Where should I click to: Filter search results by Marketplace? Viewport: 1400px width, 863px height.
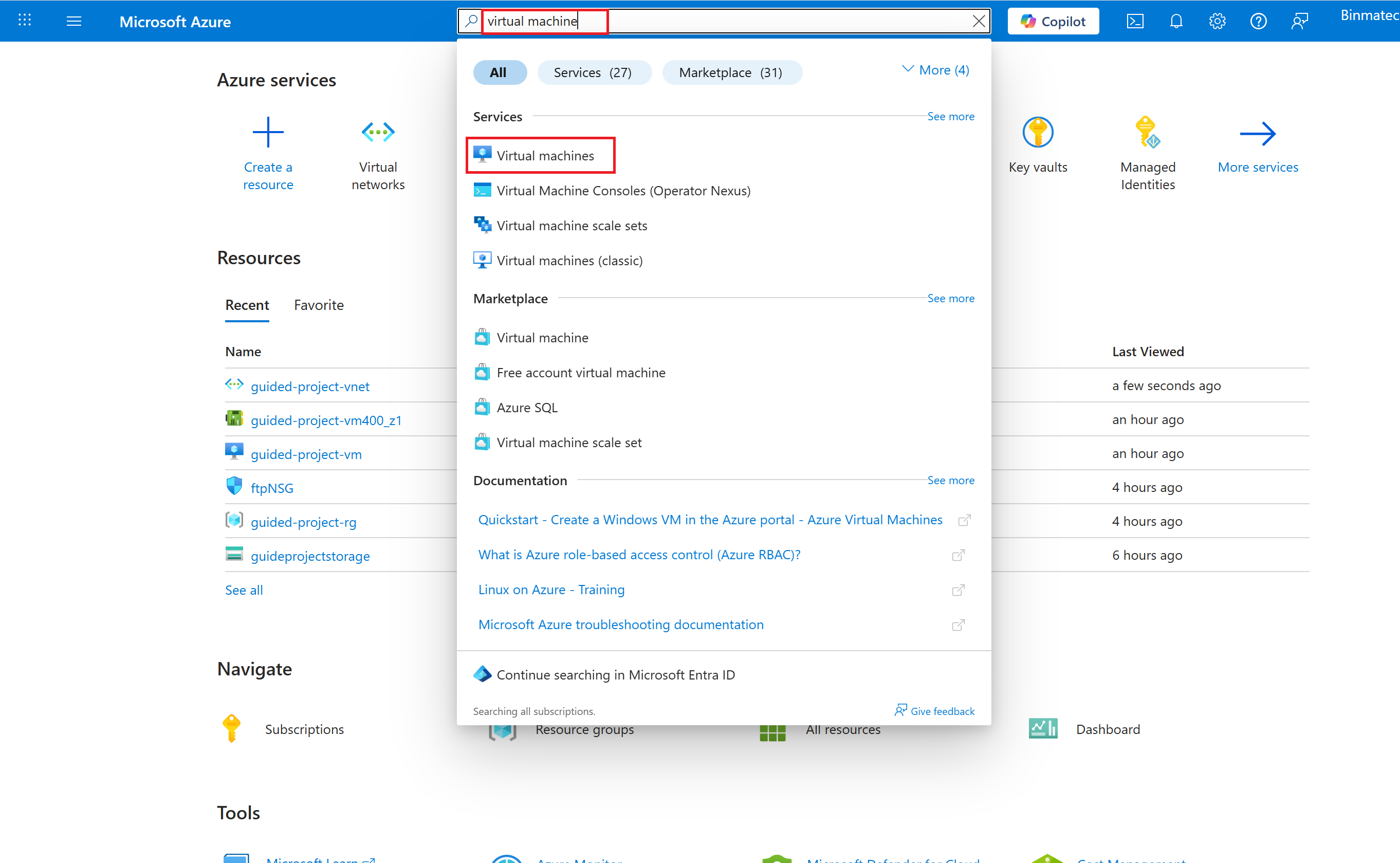732,72
